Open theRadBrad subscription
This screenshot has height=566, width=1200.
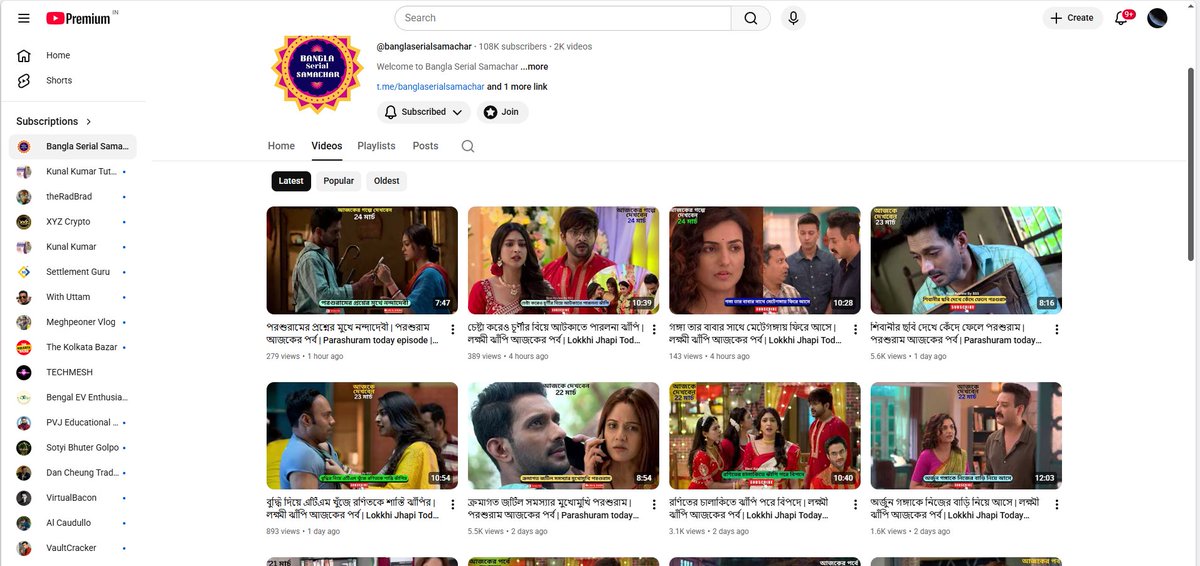pyautogui.click(x=72, y=197)
